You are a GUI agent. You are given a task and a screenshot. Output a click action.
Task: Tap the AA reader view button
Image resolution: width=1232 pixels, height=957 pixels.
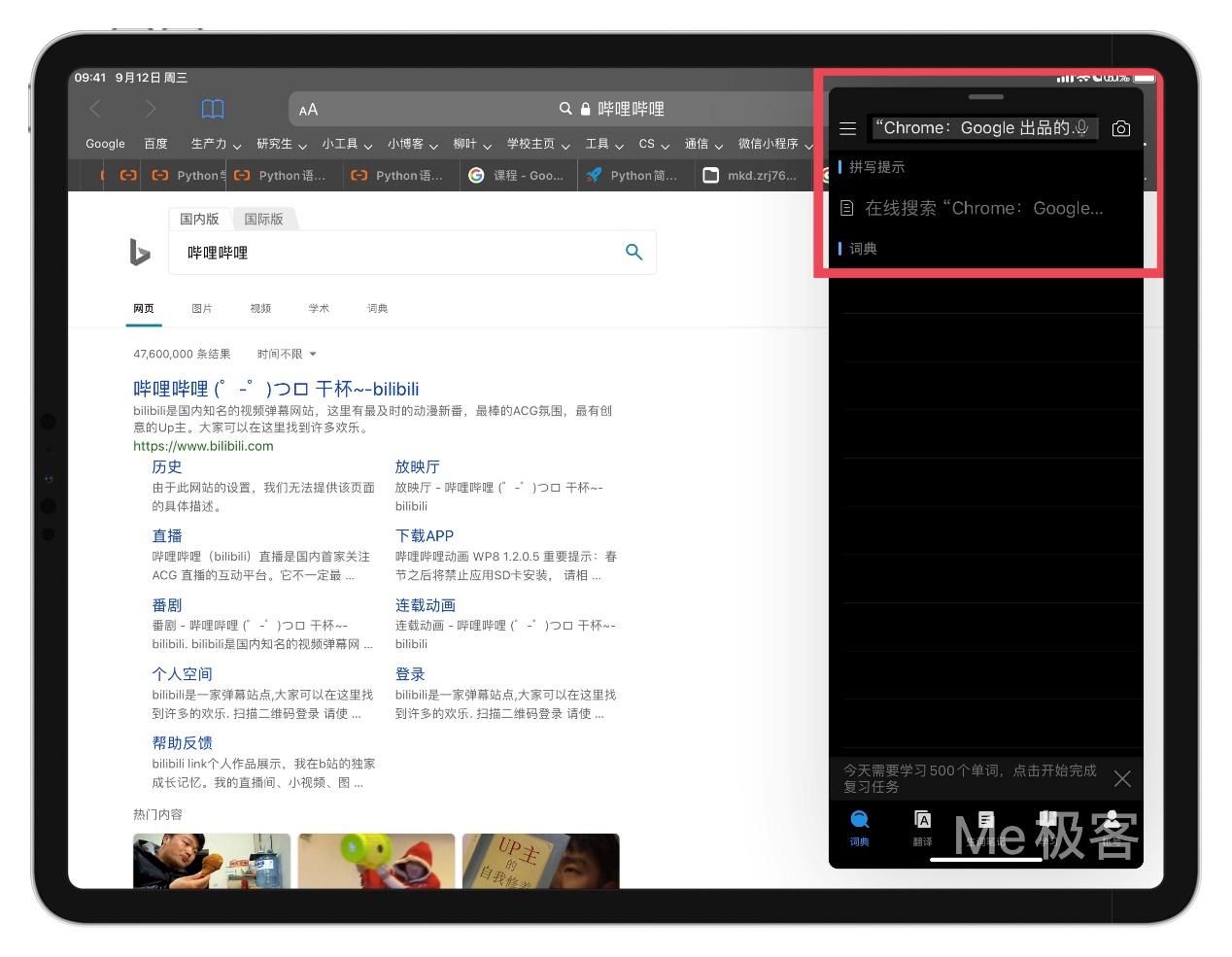308,110
